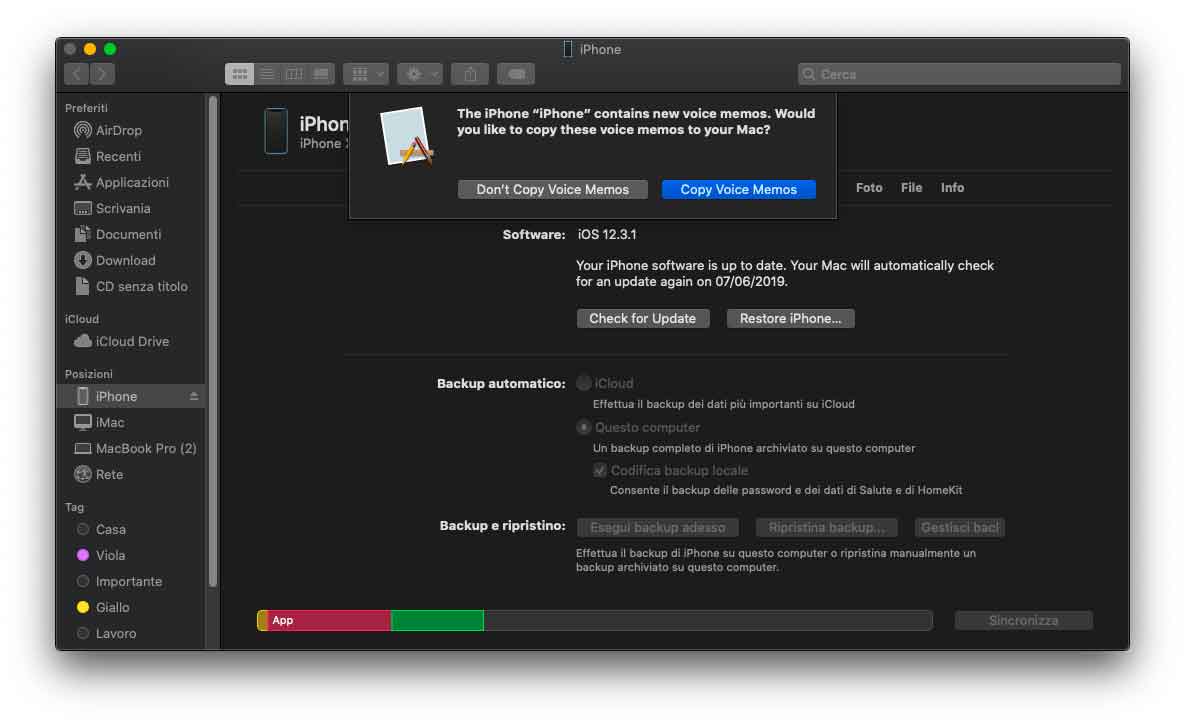Switch to gallery view in toolbar
This screenshot has height=724, width=1185.
coord(321,74)
